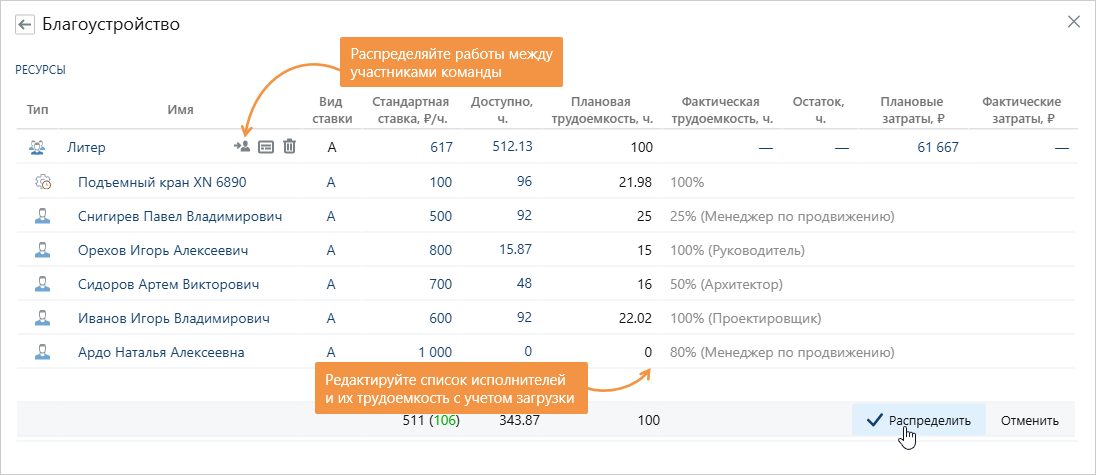
Task: Open Сидоров Артем Викторович resource link
Action: [168, 284]
